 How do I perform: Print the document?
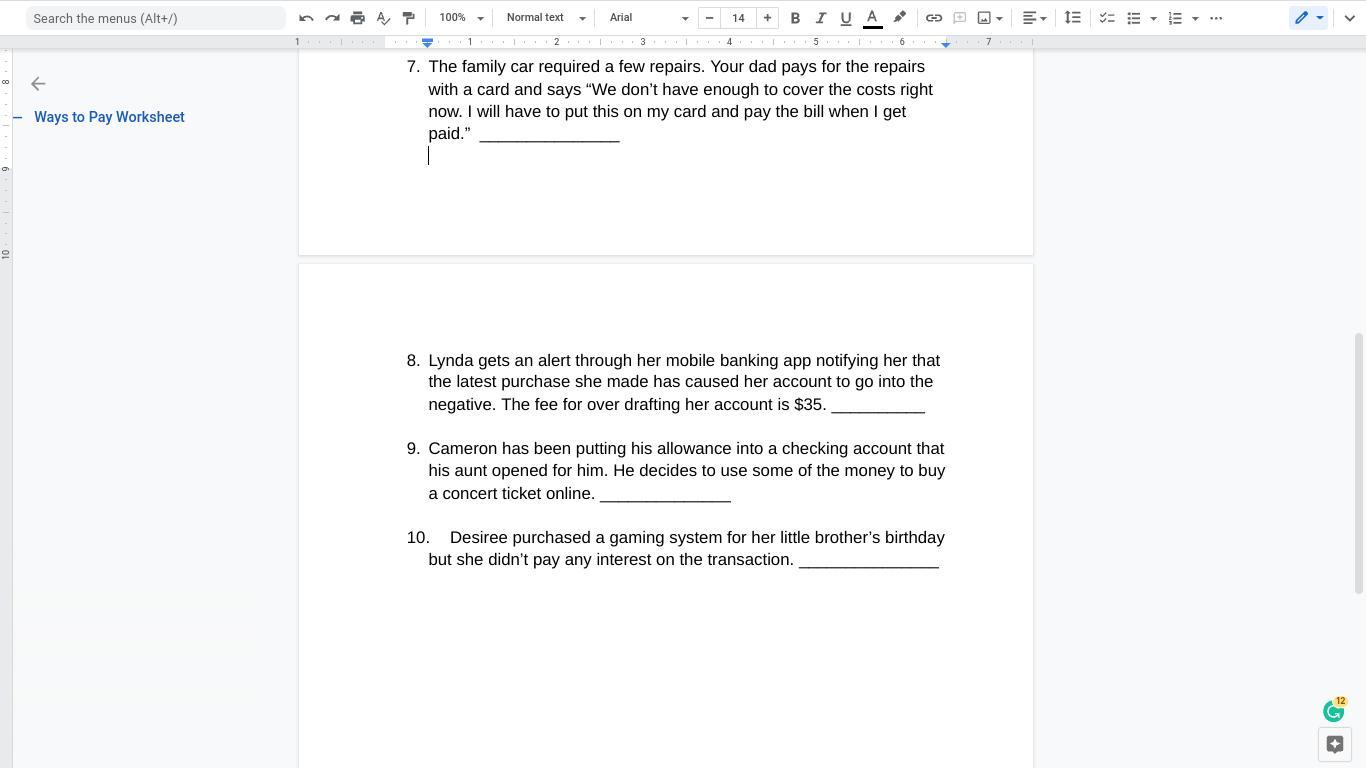click(x=357, y=18)
